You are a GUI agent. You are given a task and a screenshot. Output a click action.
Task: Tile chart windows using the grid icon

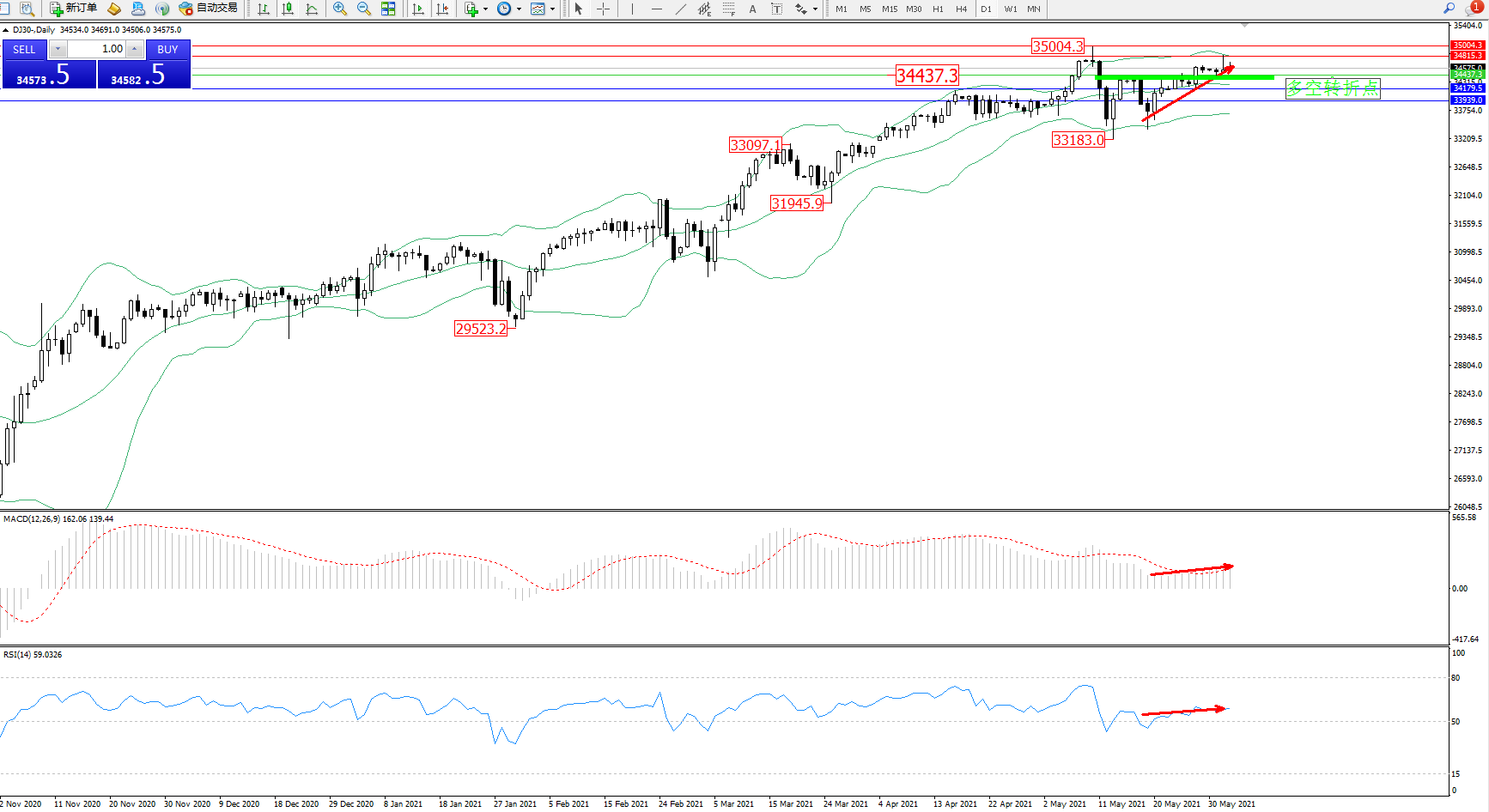click(x=388, y=9)
